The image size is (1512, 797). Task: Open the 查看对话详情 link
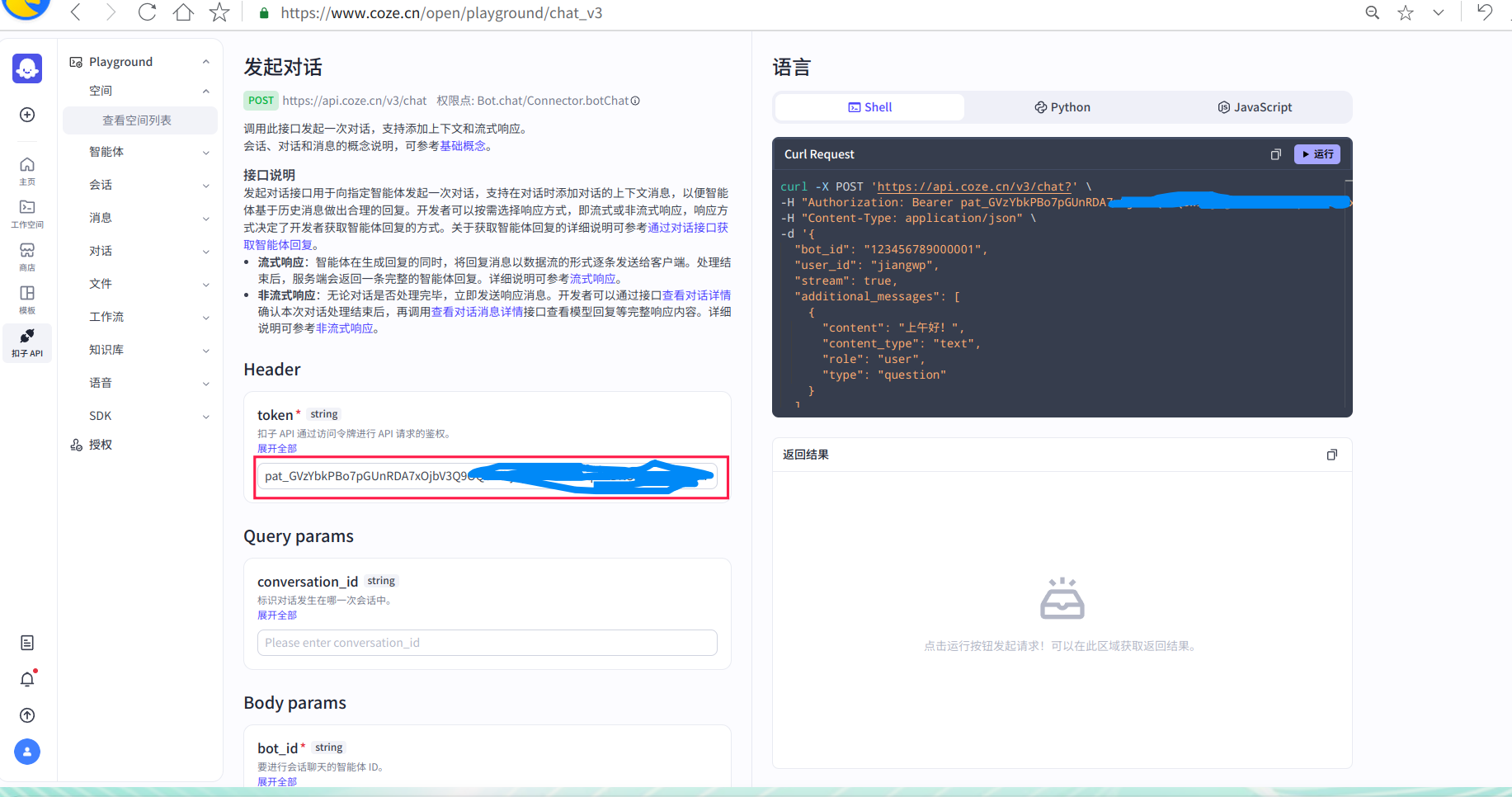pyautogui.click(x=696, y=295)
